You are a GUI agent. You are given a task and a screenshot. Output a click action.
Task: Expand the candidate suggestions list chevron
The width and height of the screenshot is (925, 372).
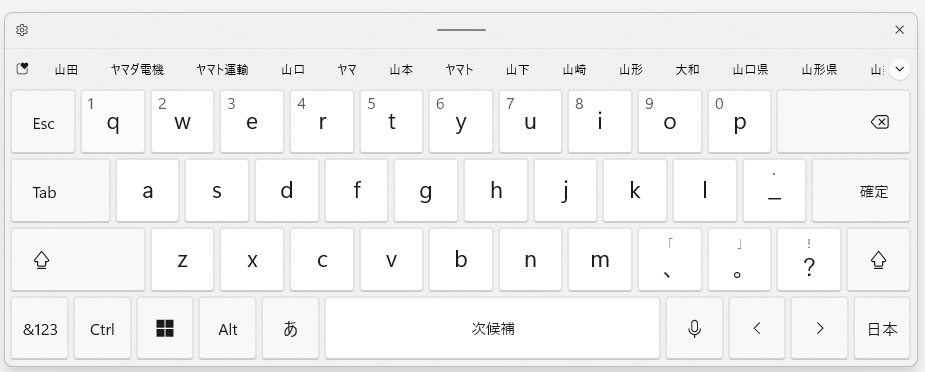pyautogui.click(x=899, y=69)
